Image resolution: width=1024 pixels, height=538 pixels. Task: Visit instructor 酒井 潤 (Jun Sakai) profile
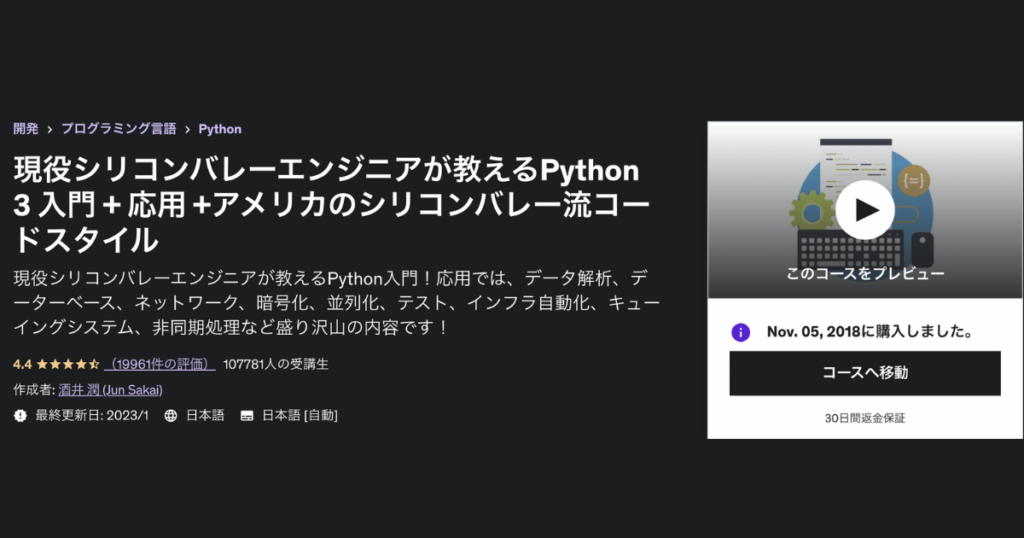(x=110, y=390)
